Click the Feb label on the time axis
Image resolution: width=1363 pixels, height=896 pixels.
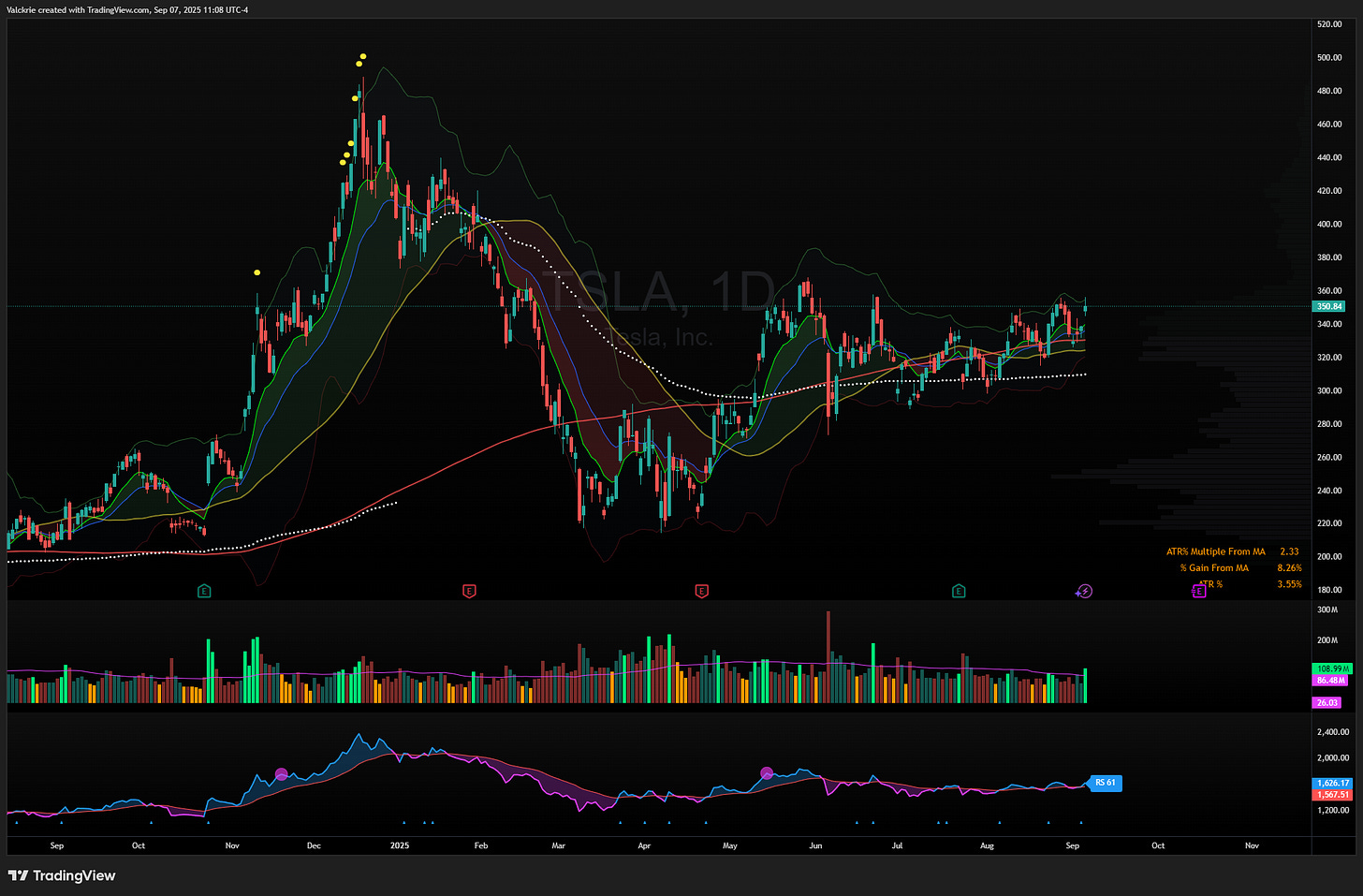480,845
